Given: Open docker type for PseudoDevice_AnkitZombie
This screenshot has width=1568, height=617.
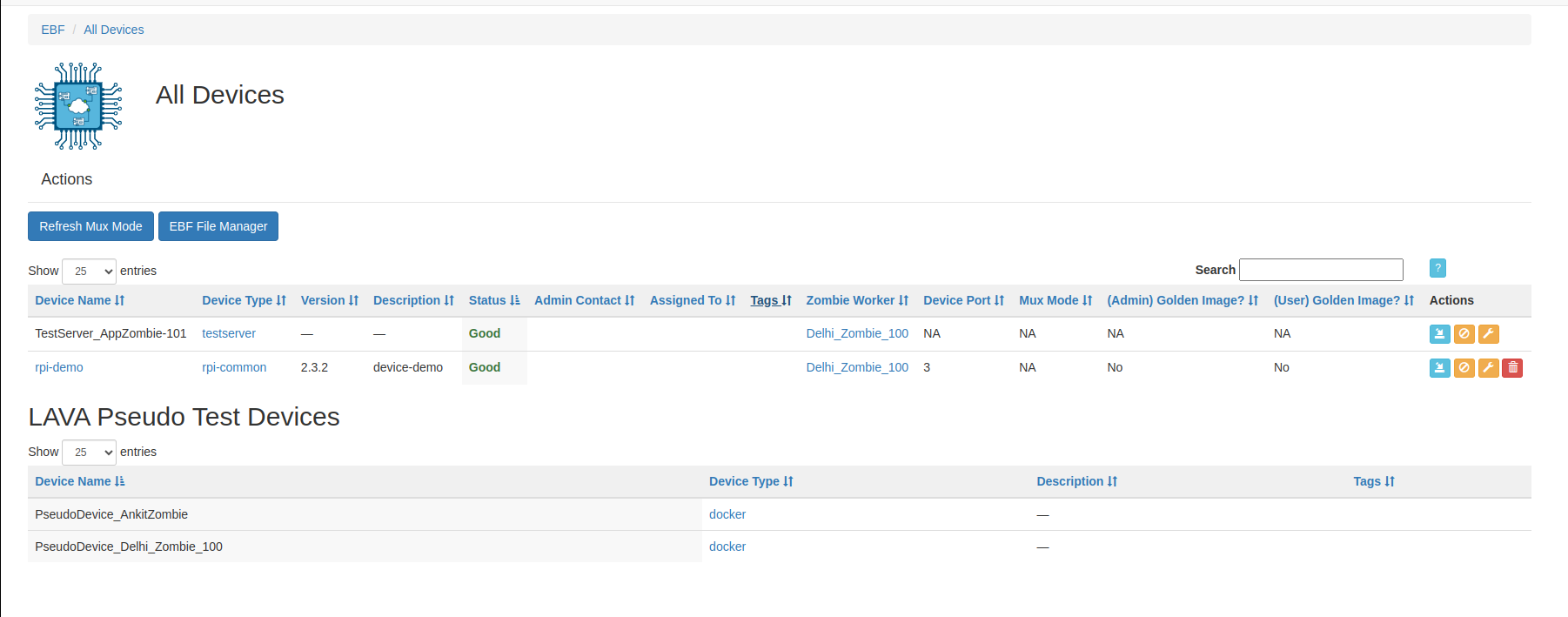Looking at the screenshot, I should pyautogui.click(x=727, y=514).
